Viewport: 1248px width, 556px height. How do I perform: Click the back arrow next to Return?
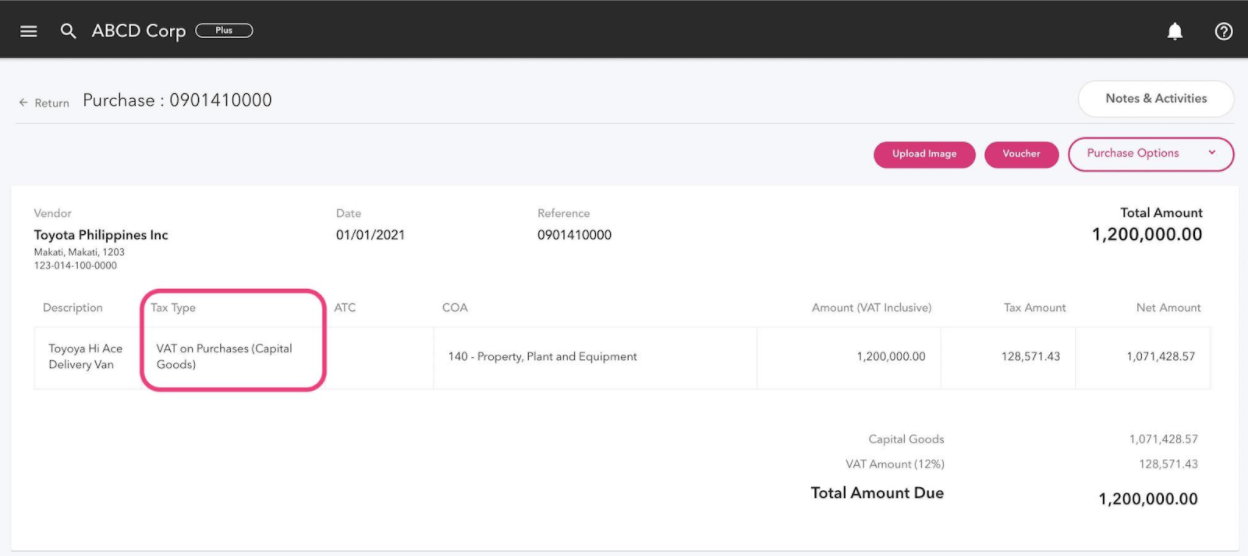pos(23,103)
